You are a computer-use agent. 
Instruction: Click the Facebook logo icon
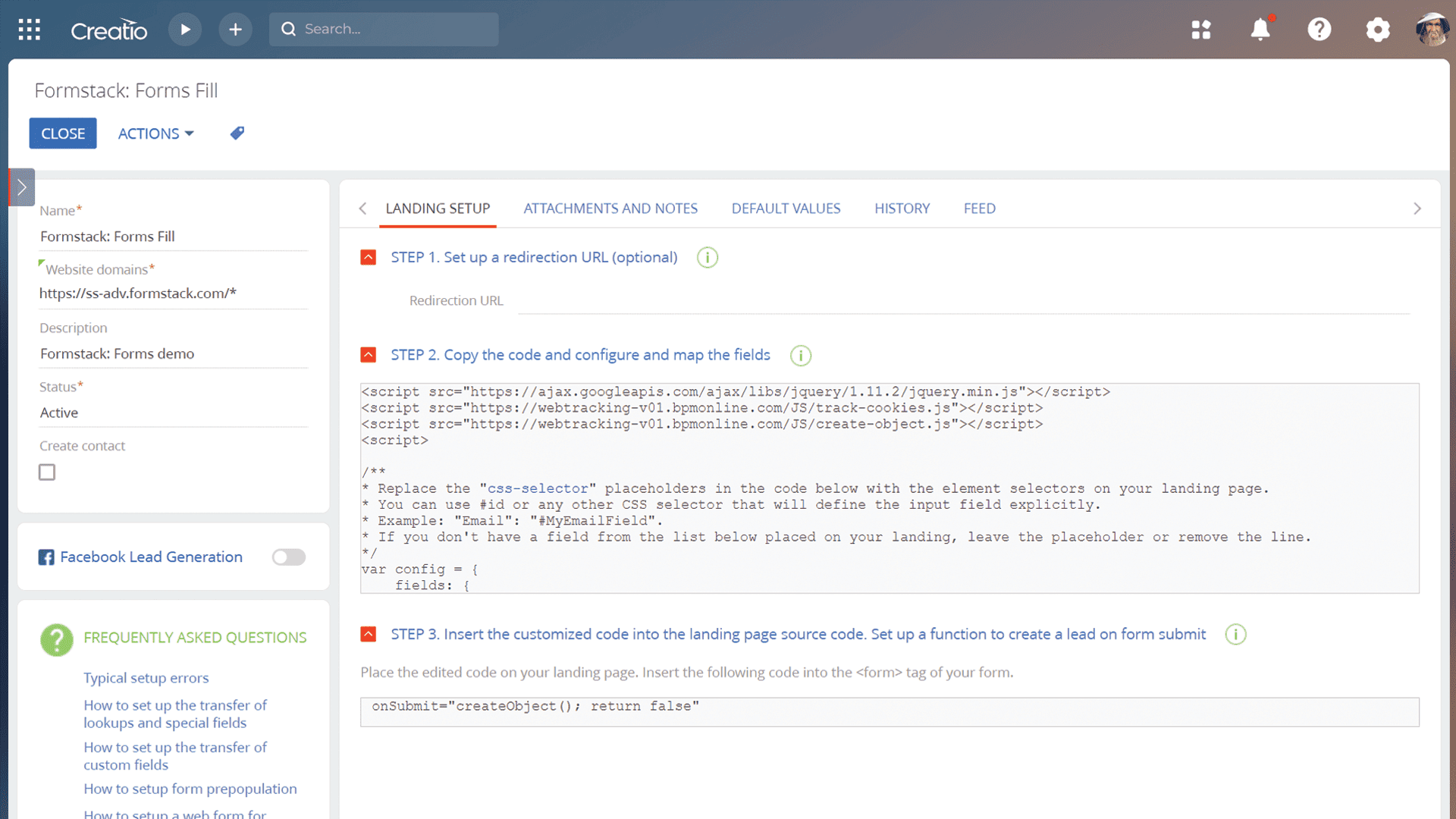coord(46,557)
